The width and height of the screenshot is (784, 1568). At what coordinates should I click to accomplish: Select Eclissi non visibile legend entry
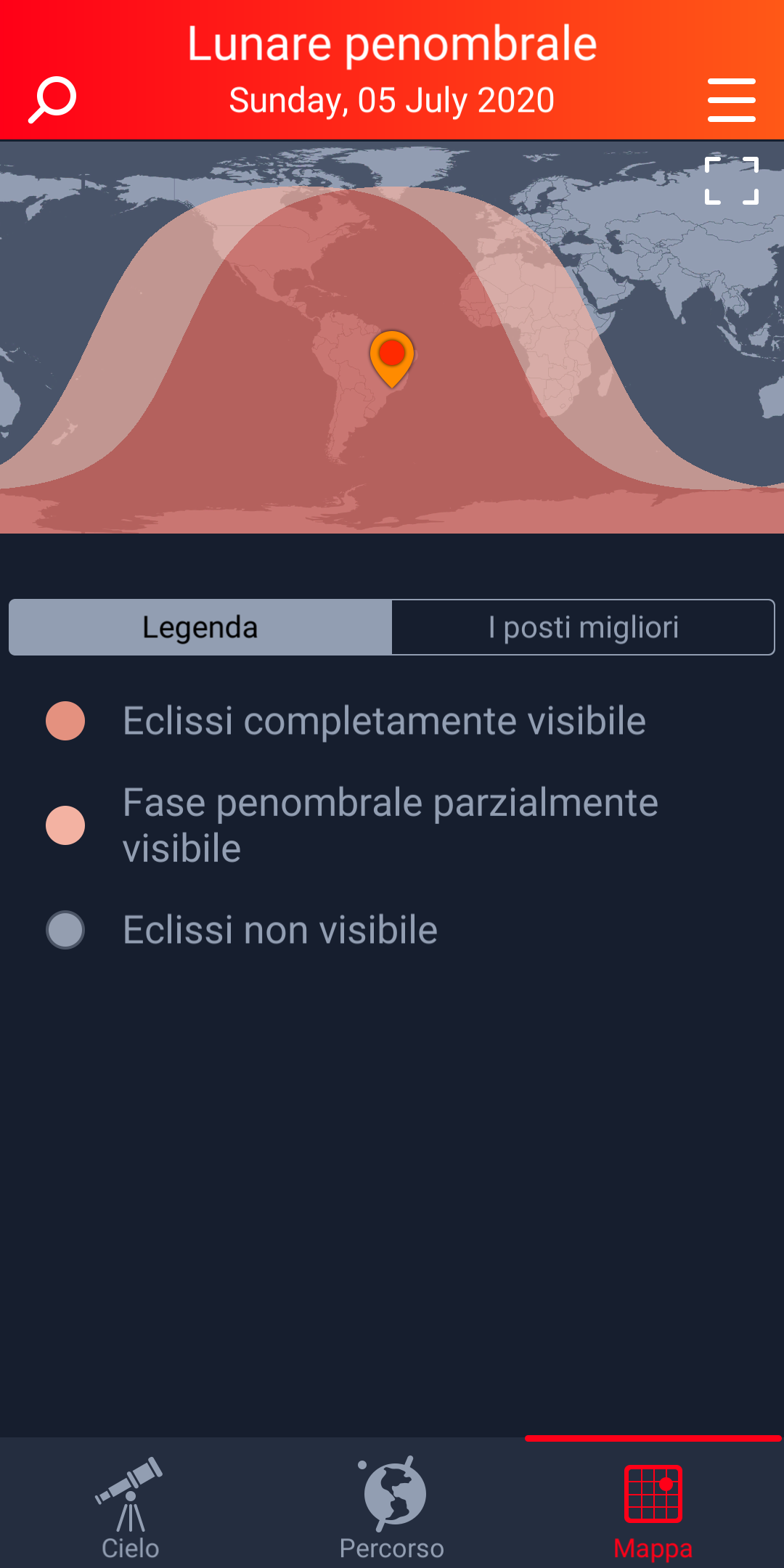point(280,930)
